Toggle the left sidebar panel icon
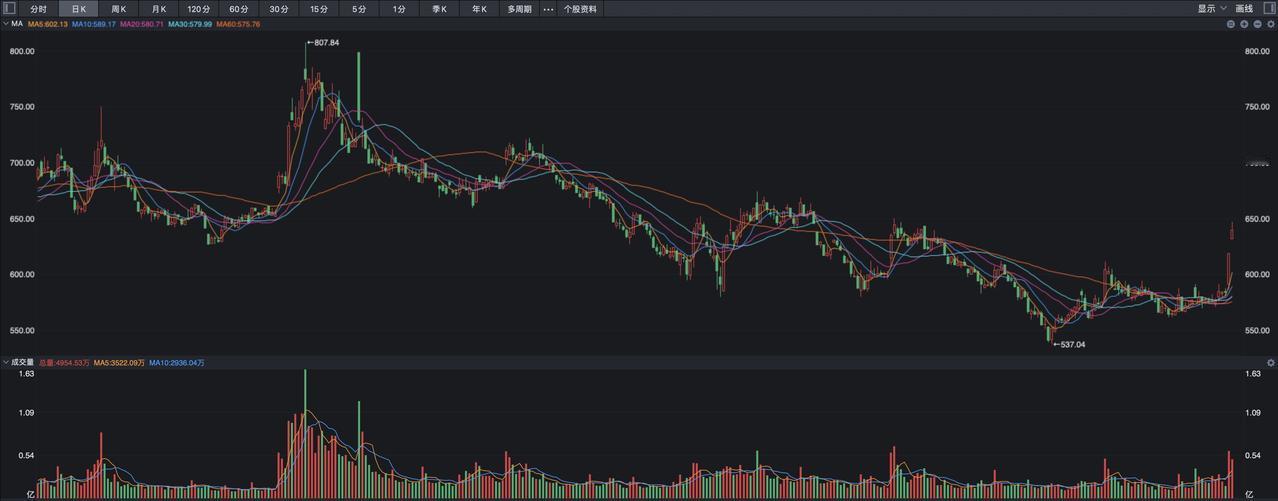 pyautogui.click(x=8, y=8)
